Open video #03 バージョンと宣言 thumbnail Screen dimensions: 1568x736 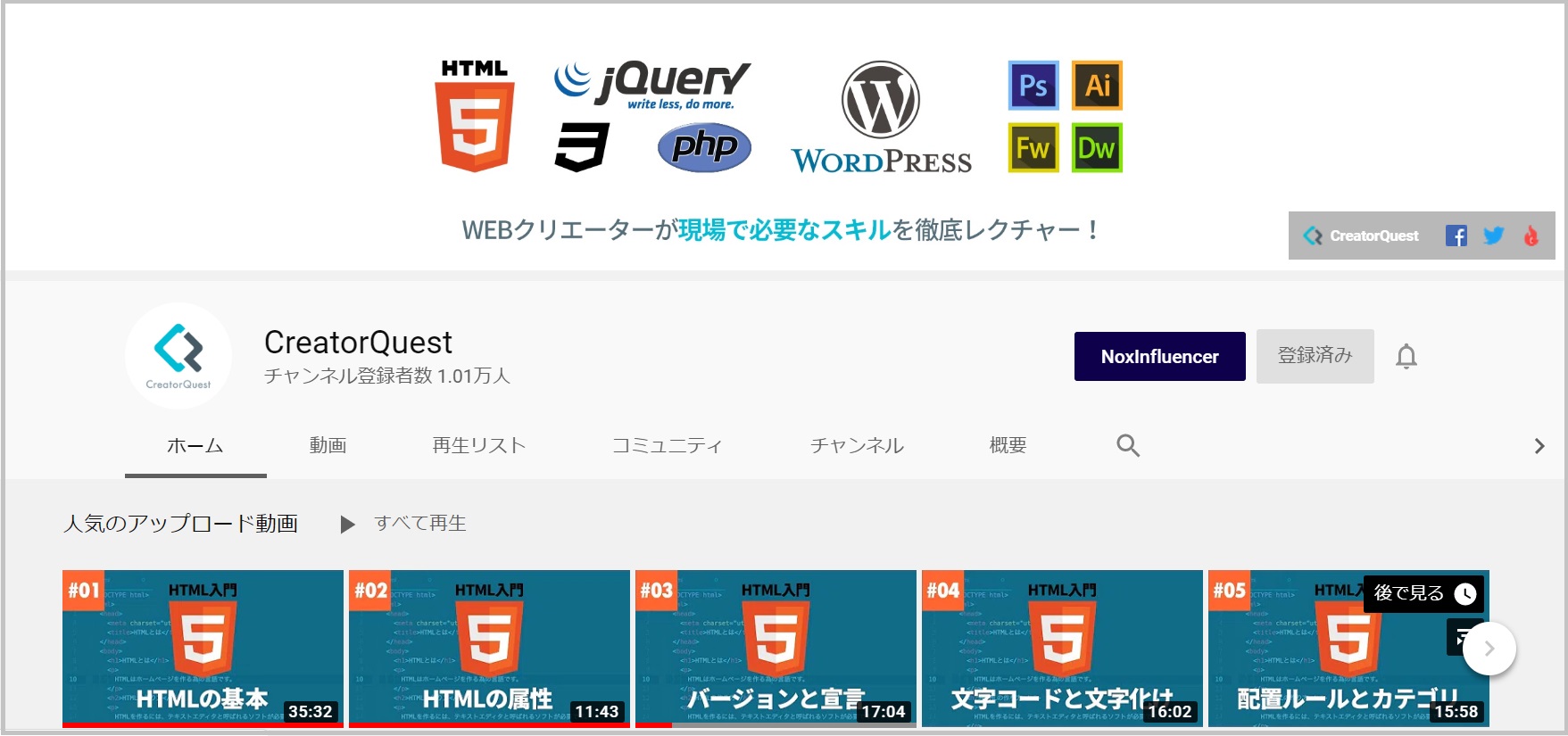click(x=776, y=649)
